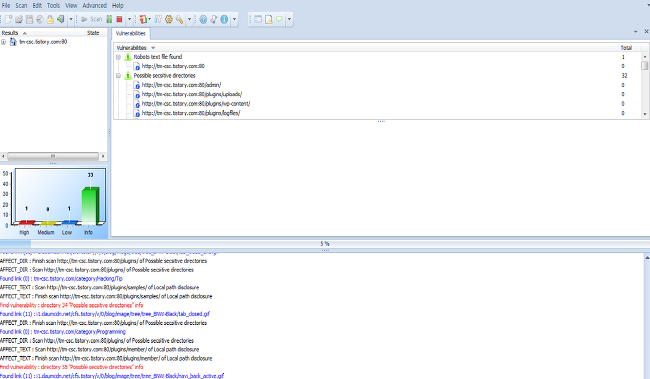Collapse the Robots text file found group
The height and width of the screenshot is (379, 650).
(x=119, y=57)
